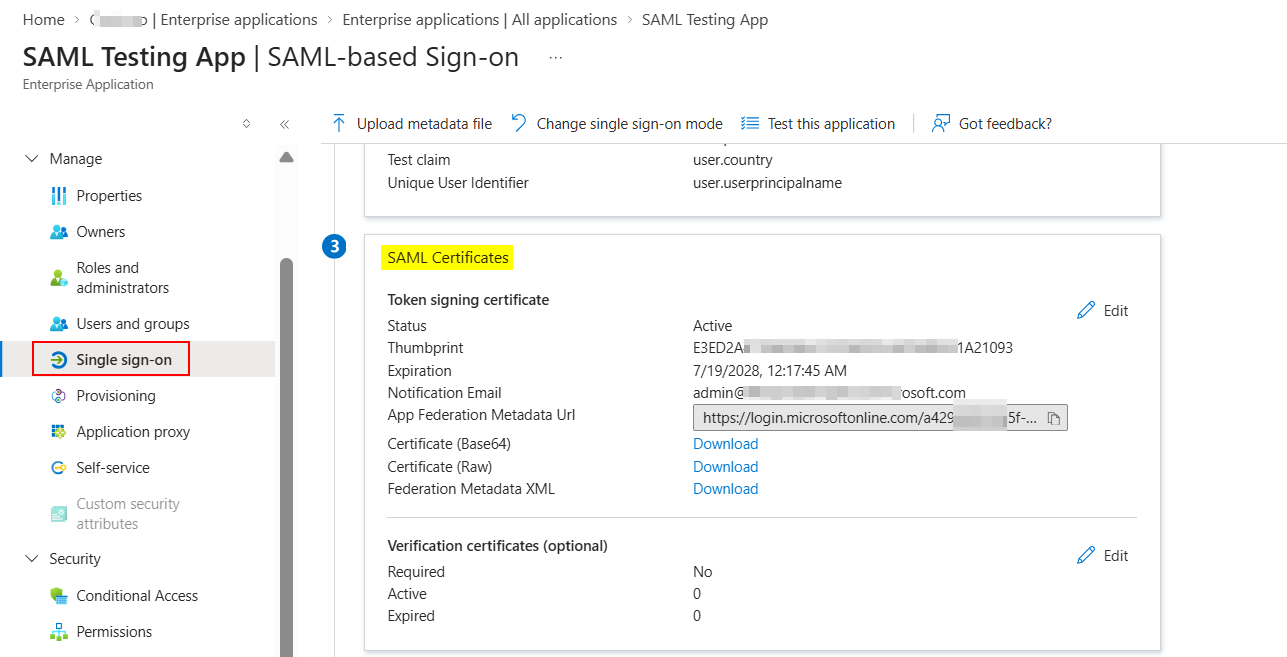Click the Status value Active
The width and height of the screenshot is (1287, 657).
713,326
